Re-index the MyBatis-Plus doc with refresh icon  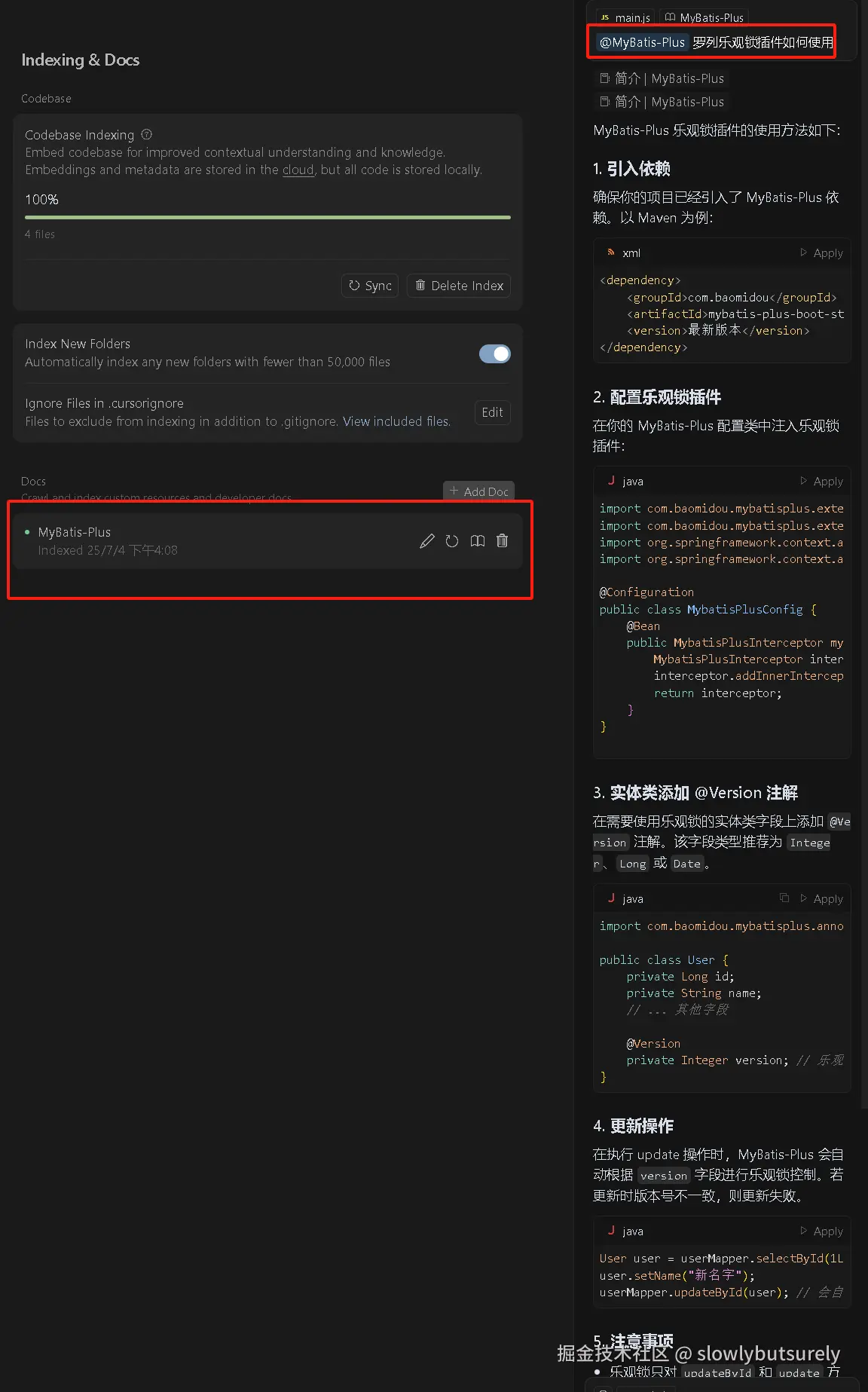(452, 541)
